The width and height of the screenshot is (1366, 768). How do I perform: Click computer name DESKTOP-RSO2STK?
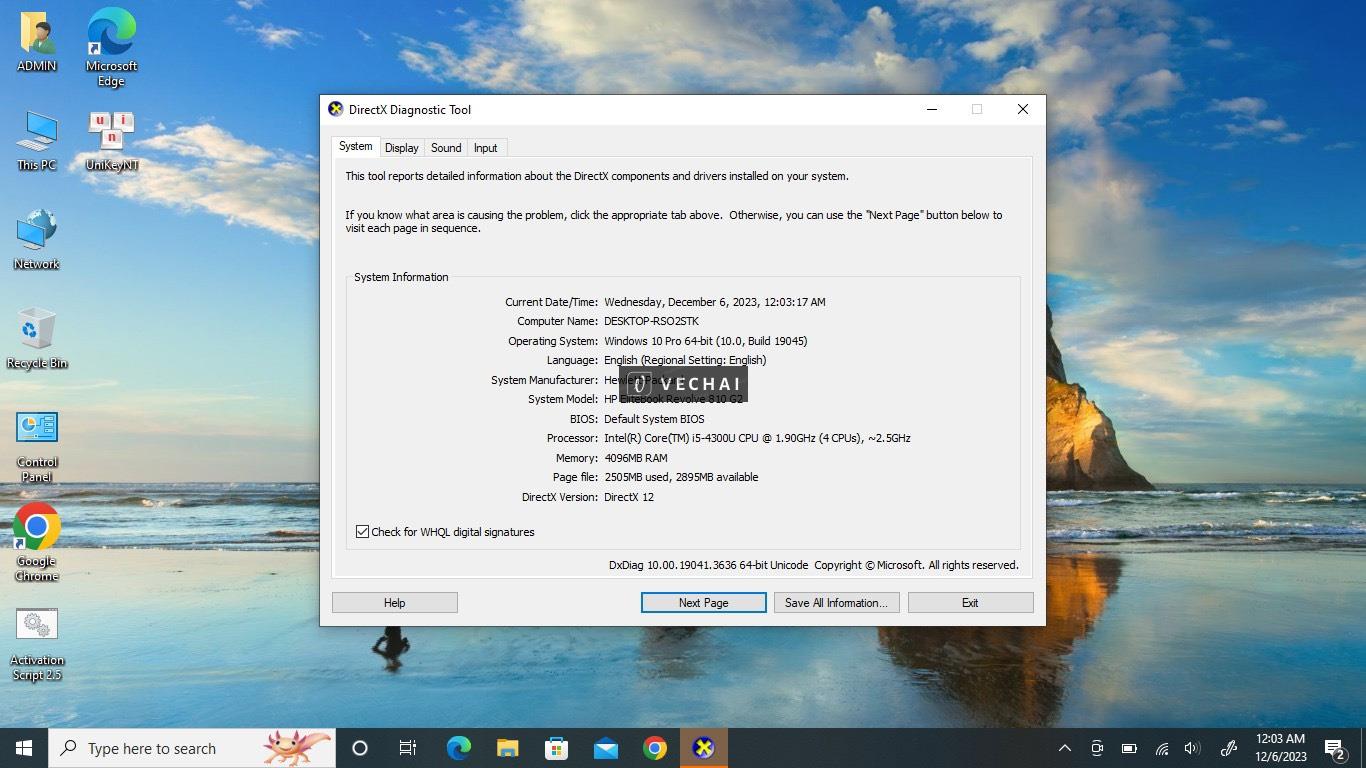[651, 321]
